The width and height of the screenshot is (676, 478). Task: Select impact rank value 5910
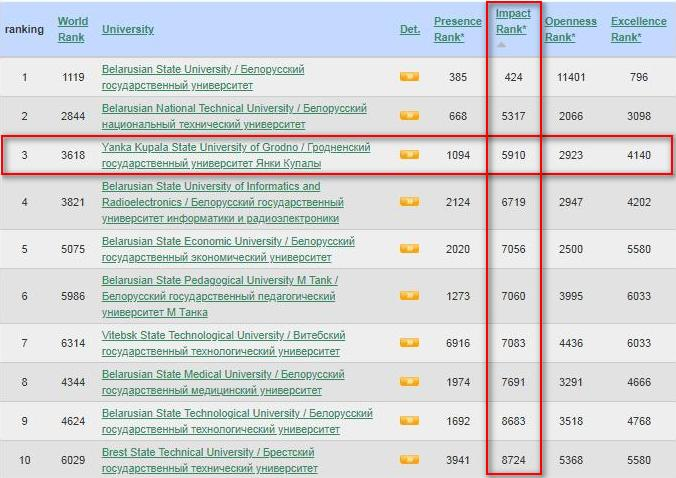[x=513, y=155]
